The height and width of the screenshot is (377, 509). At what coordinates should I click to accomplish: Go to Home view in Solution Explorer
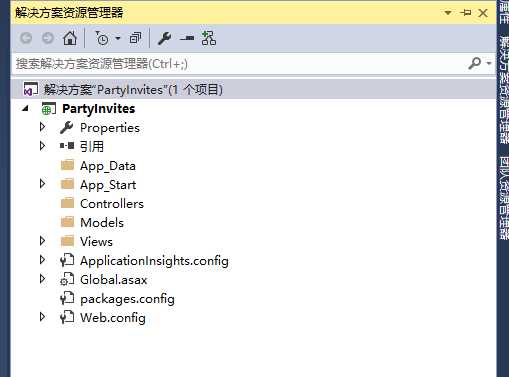tap(70, 38)
